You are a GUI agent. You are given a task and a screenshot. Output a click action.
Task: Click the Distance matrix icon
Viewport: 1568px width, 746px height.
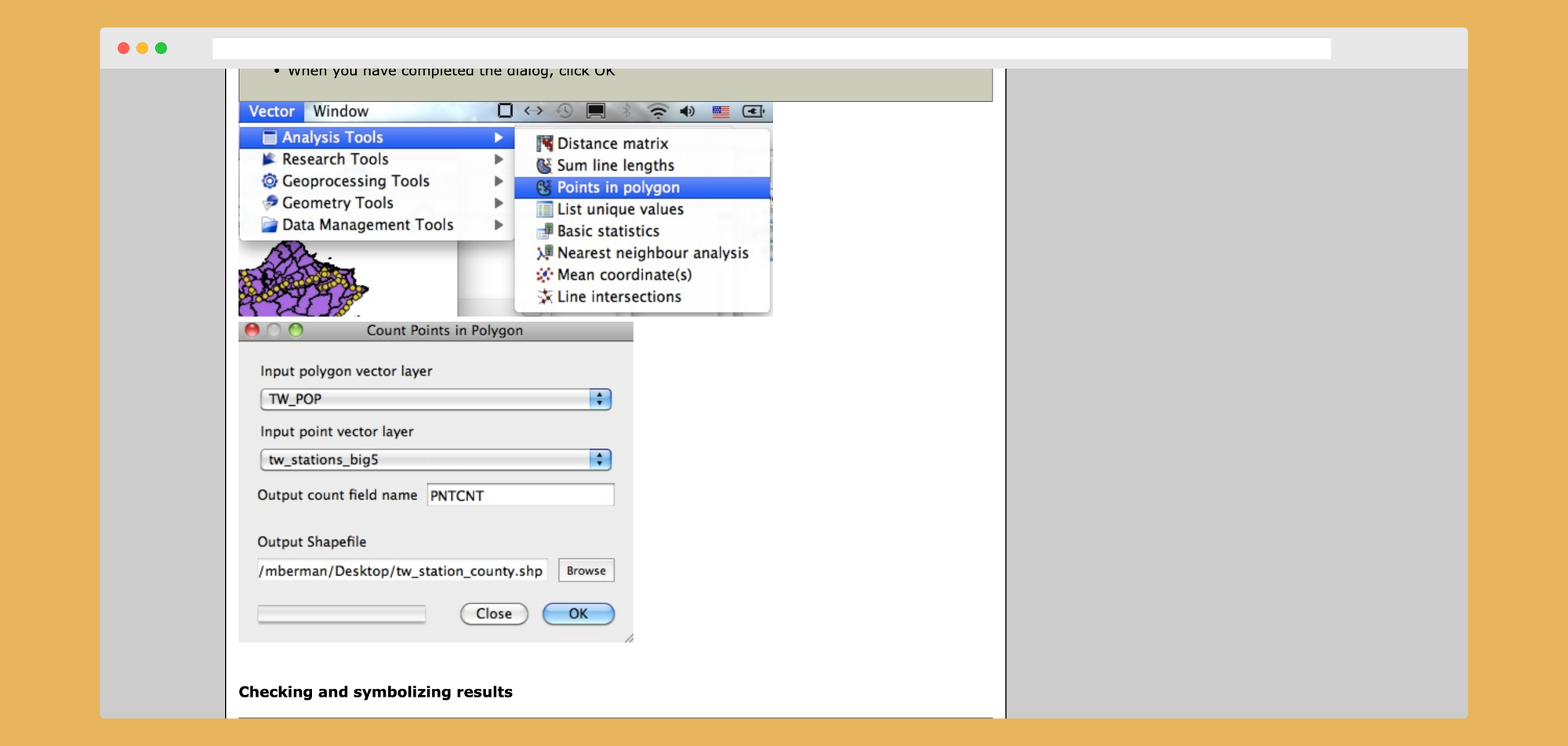544,143
